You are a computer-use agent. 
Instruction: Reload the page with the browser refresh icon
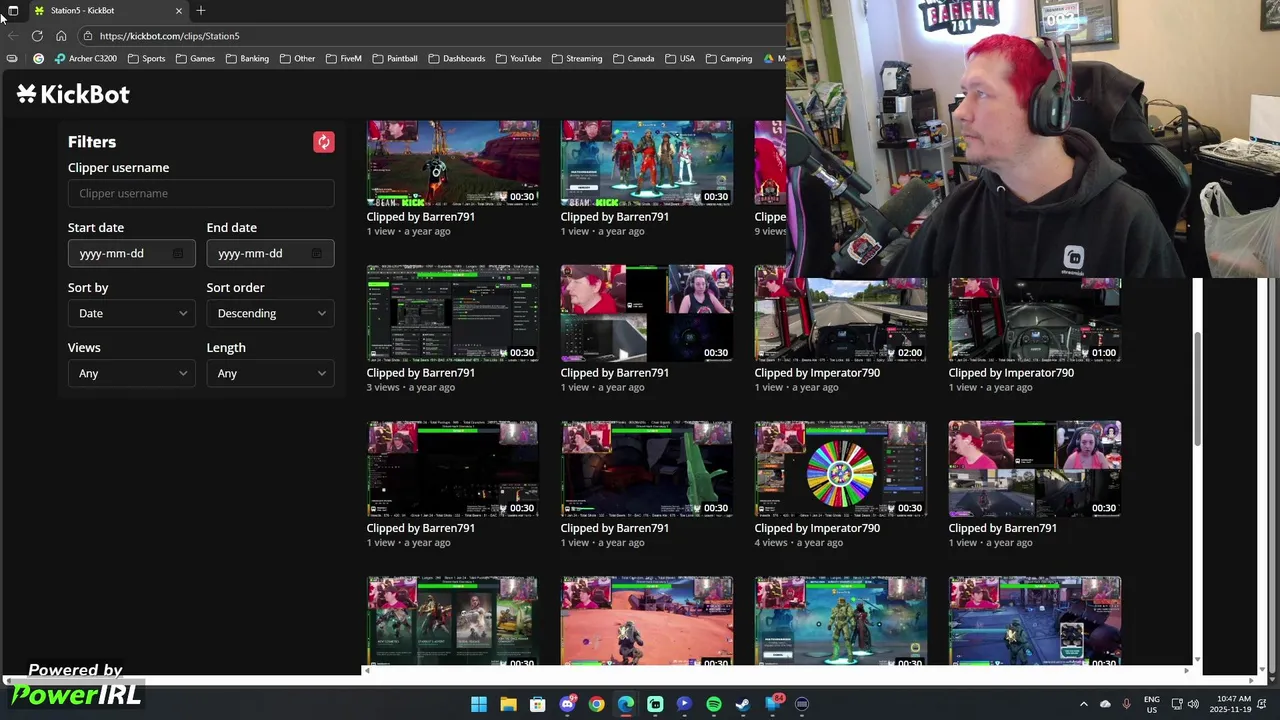pyautogui.click(x=37, y=36)
